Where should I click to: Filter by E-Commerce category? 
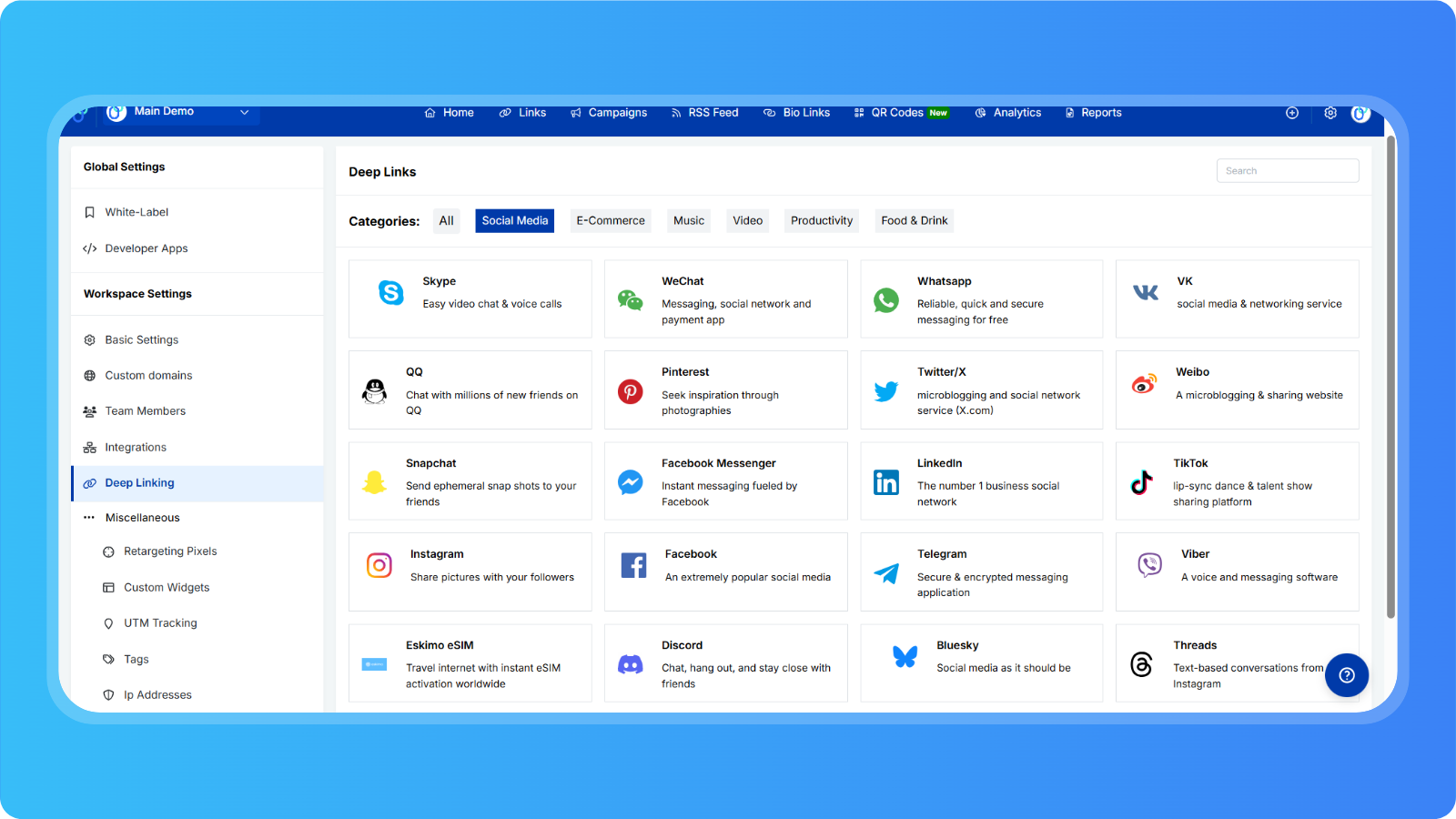pyautogui.click(x=610, y=221)
